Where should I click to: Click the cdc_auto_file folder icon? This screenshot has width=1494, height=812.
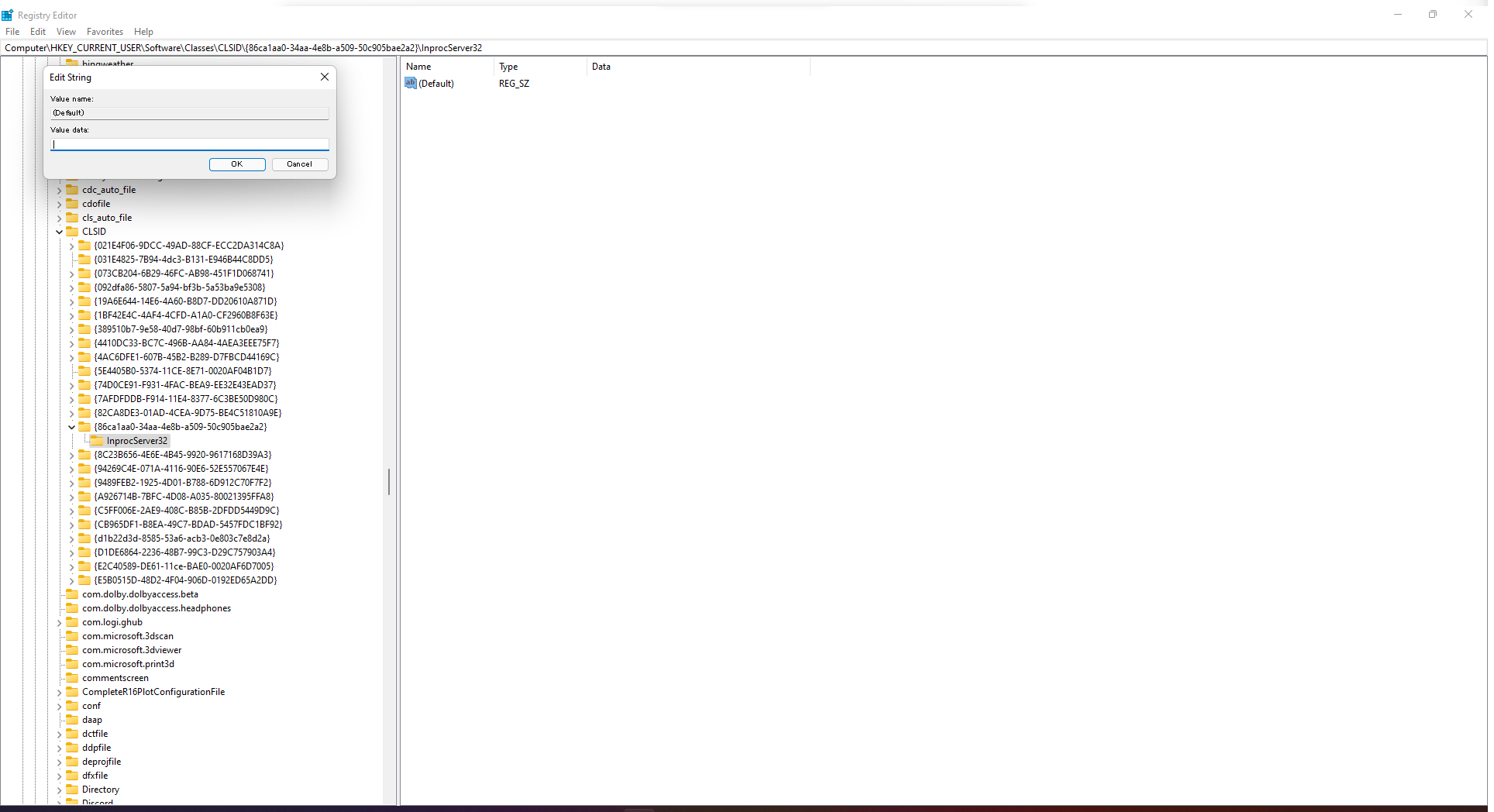pyautogui.click(x=72, y=189)
